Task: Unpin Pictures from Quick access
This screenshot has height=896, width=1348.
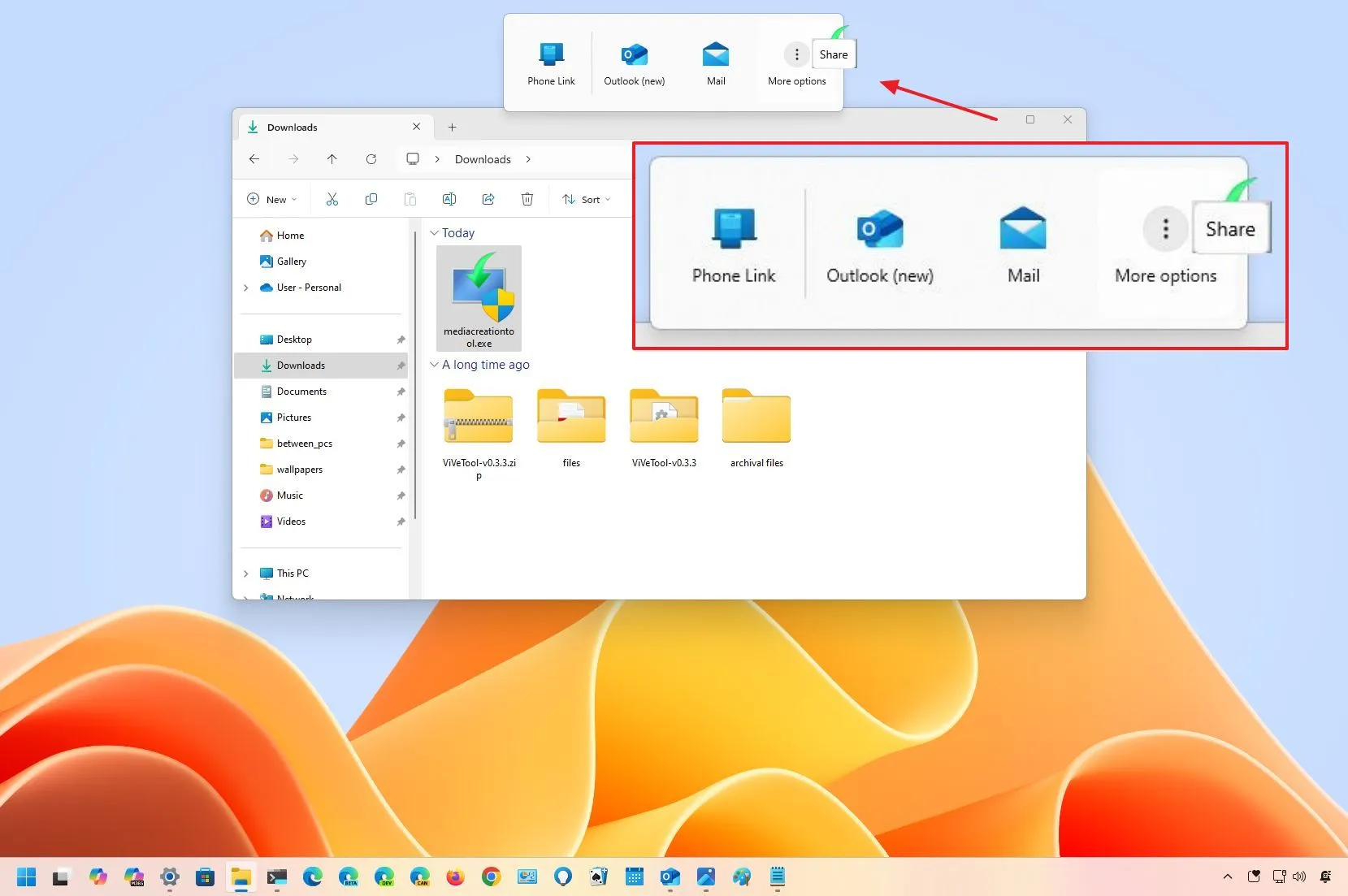Action: (401, 418)
